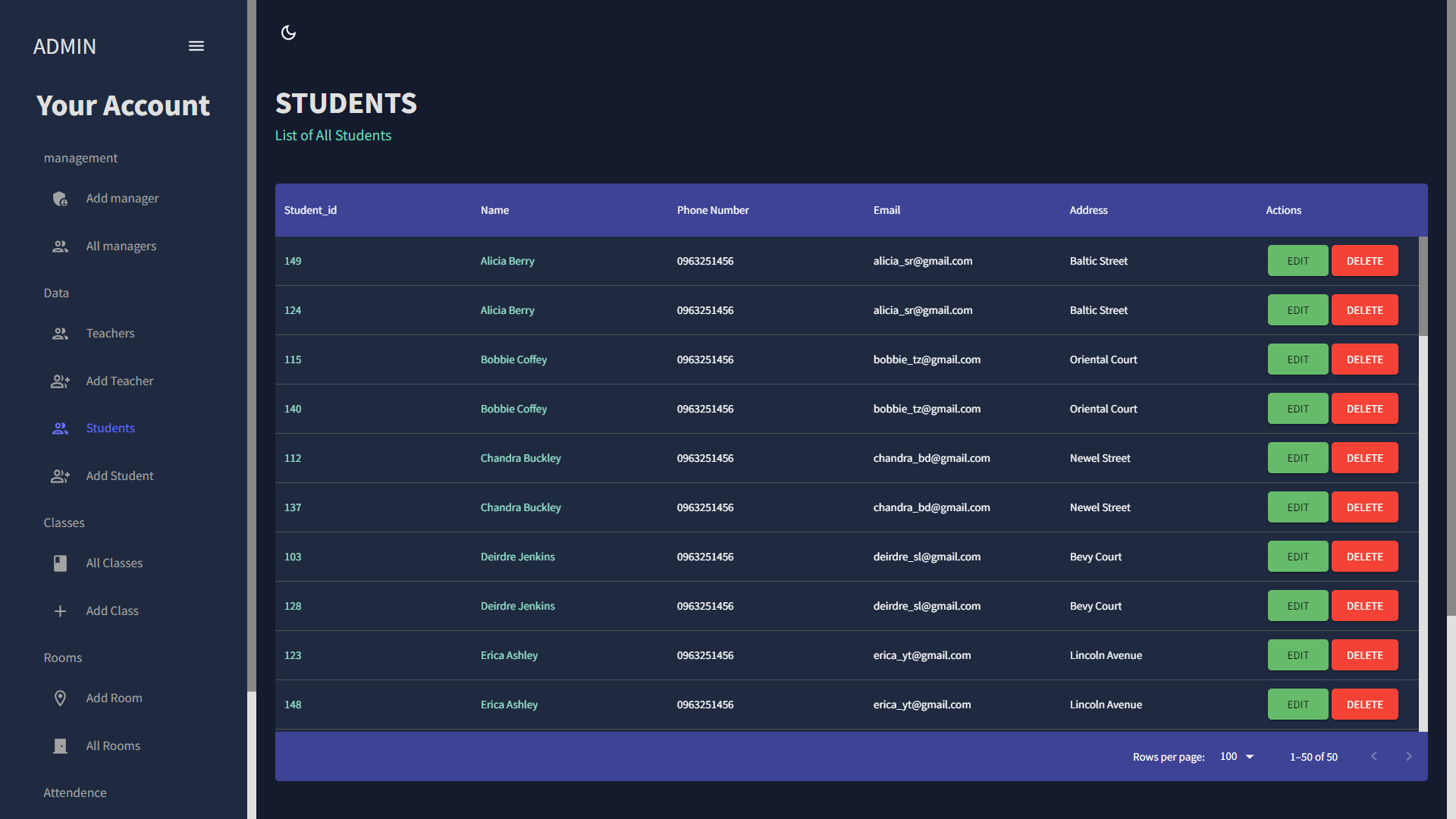Screen dimensions: 1456x819
Task: Select Students in the sidebar menu
Action: click(110, 428)
